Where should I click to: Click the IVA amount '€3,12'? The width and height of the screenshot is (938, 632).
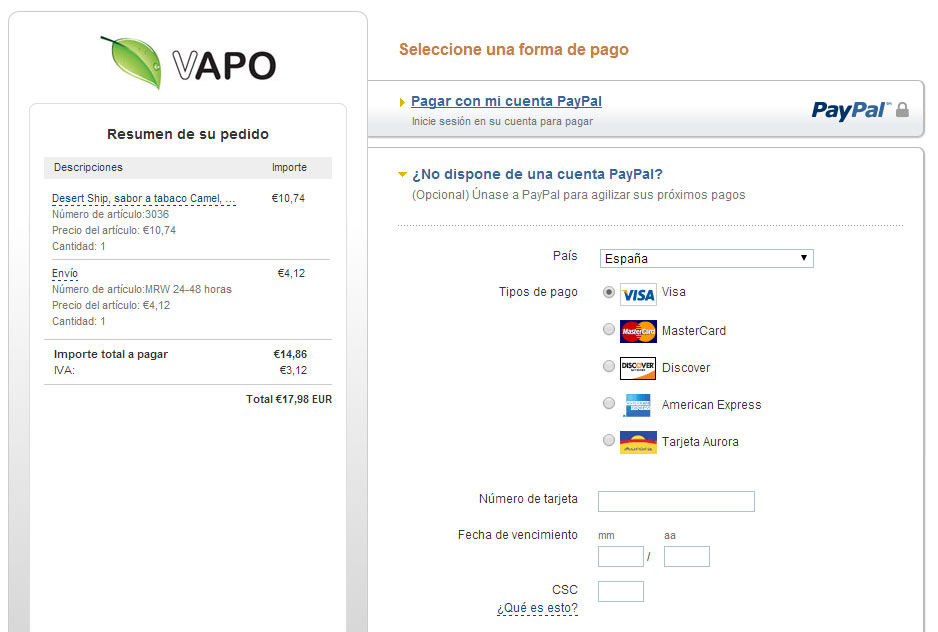click(293, 370)
